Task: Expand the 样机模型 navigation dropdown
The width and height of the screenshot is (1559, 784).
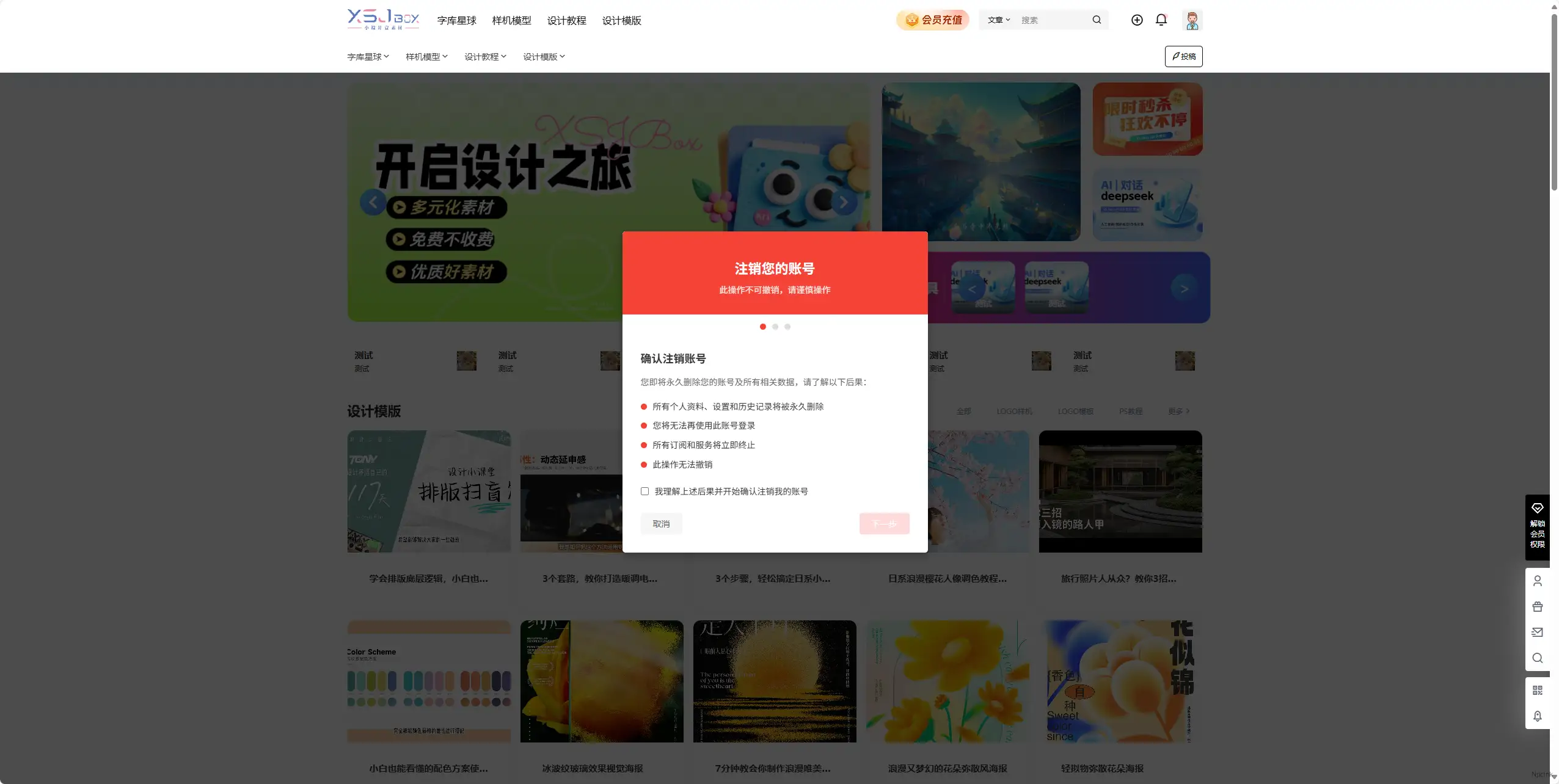Action: 426,56
